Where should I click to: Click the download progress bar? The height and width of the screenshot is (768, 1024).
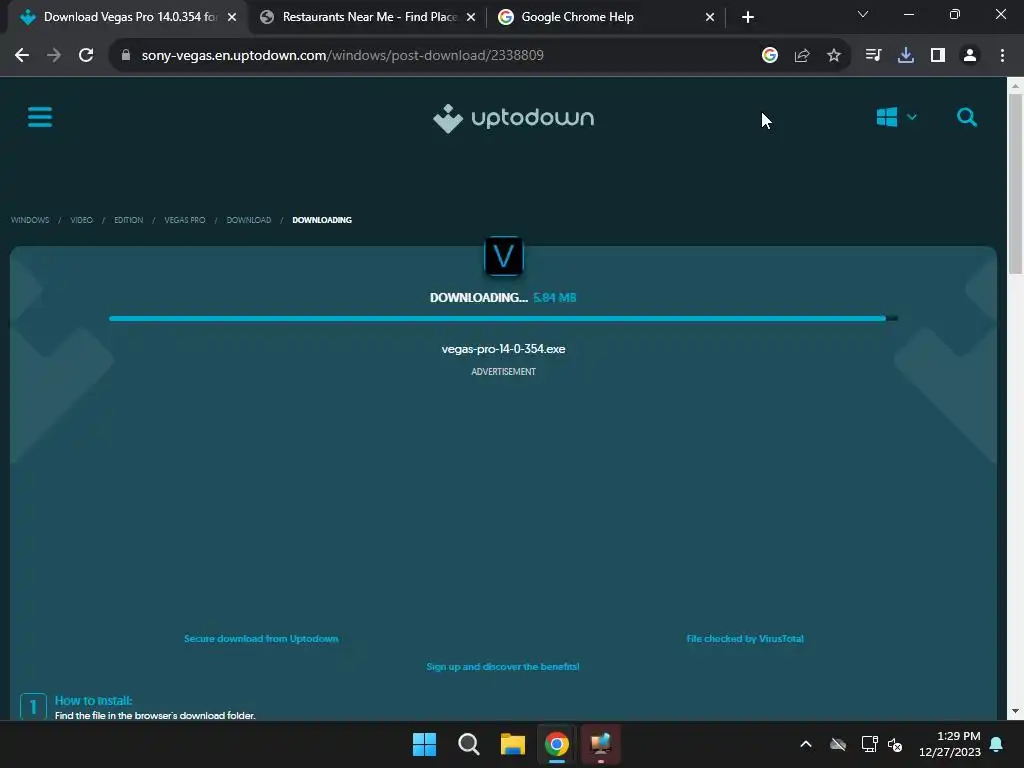click(504, 318)
